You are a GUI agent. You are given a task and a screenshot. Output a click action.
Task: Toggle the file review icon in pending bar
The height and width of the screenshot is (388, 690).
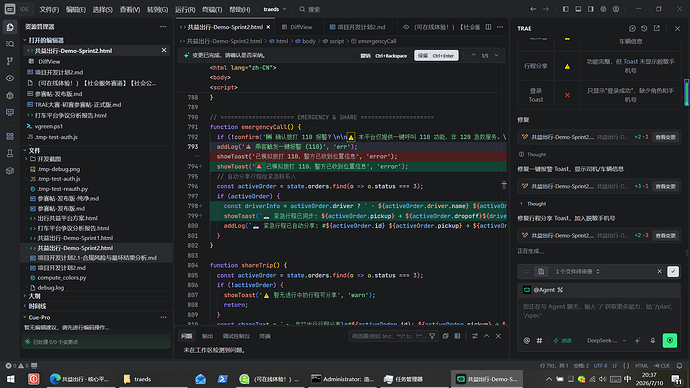[541, 271]
